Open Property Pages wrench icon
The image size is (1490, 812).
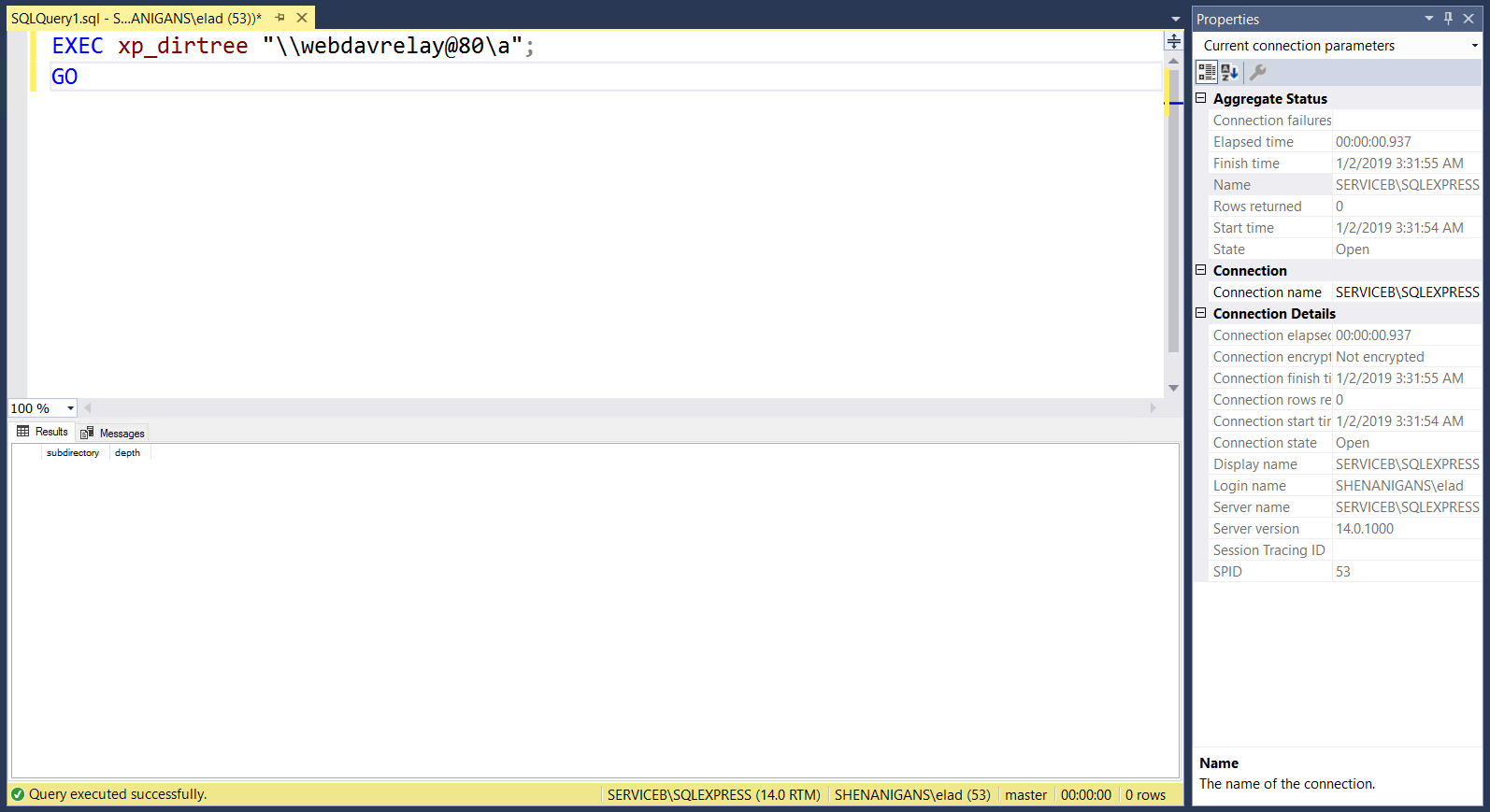click(x=1258, y=72)
